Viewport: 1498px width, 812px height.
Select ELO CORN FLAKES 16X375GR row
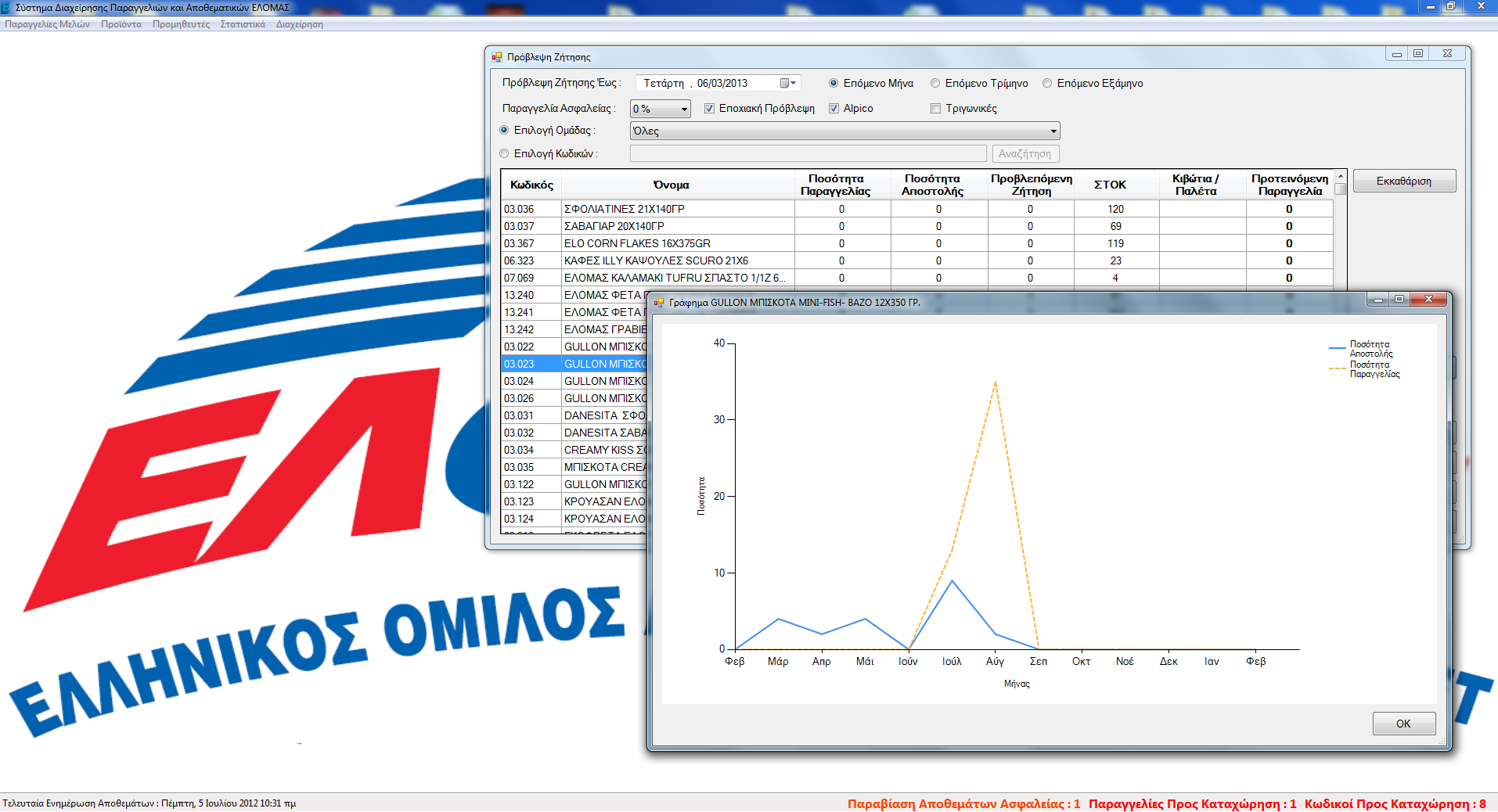pos(917,243)
